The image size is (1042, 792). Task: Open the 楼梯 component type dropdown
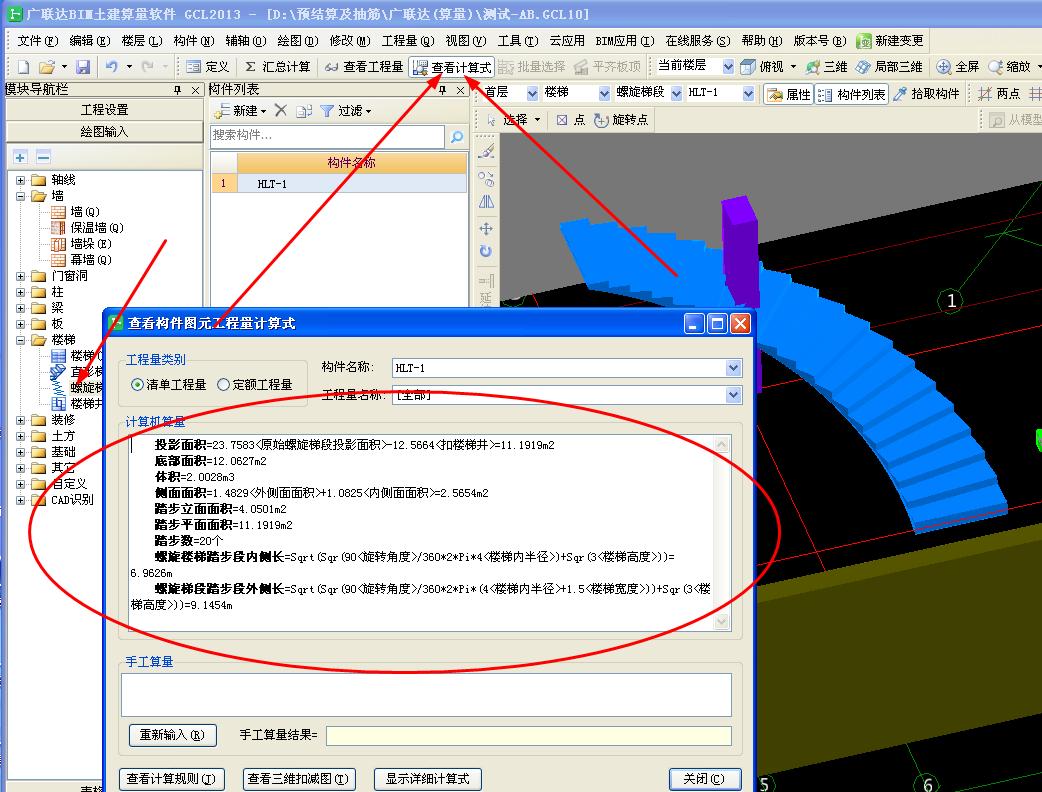coord(604,93)
